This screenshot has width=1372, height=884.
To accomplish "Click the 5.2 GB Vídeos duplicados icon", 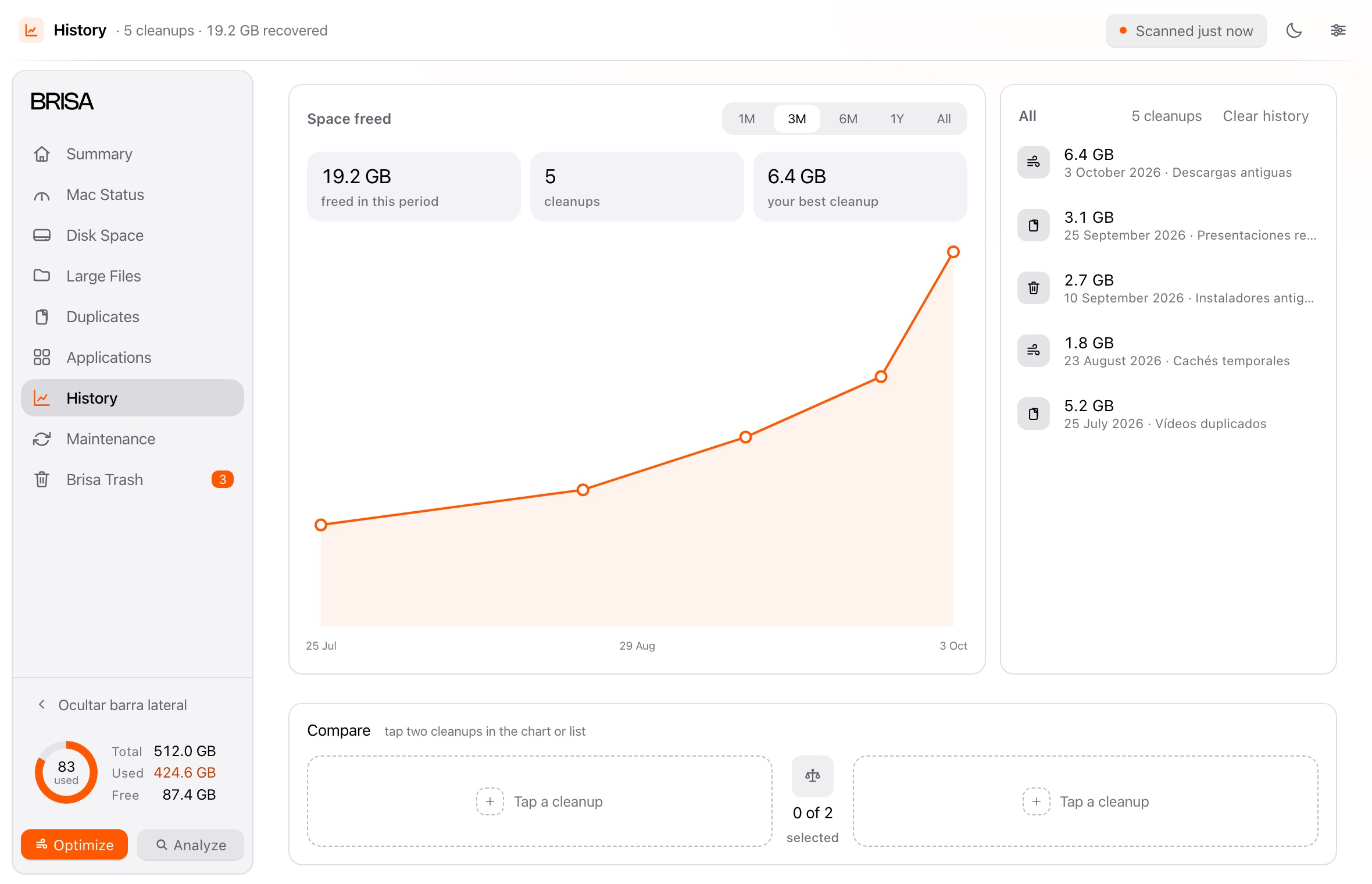I will coord(1034,414).
